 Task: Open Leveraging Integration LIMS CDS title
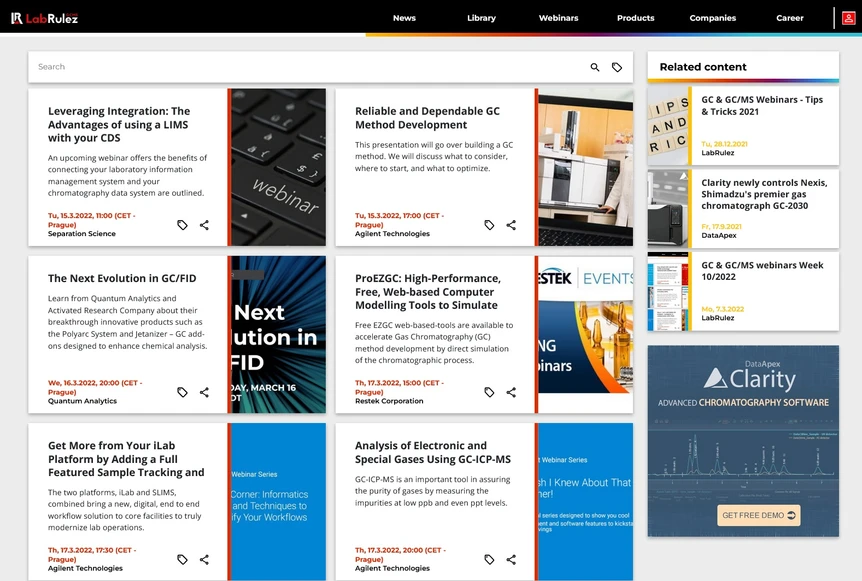(x=119, y=124)
